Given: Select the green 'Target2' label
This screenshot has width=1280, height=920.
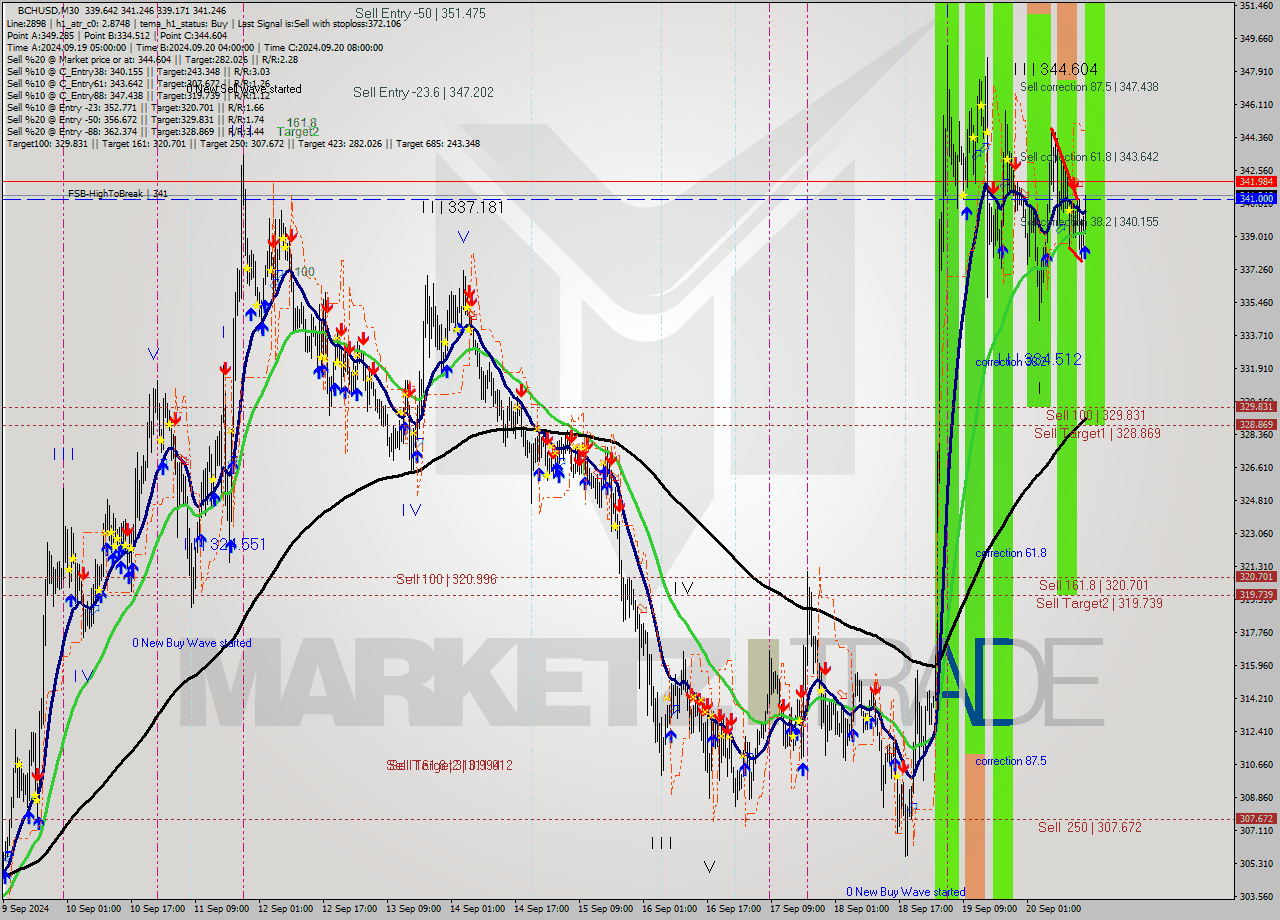Looking at the screenshot, I should [298, 131].
